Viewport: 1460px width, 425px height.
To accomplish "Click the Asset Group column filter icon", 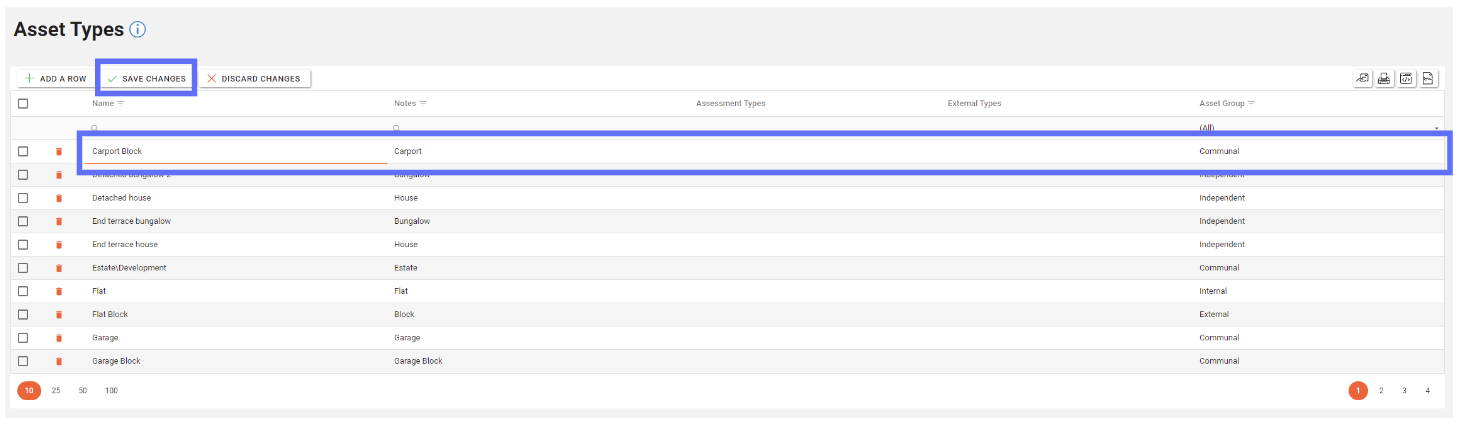I will pos(1252,104).
